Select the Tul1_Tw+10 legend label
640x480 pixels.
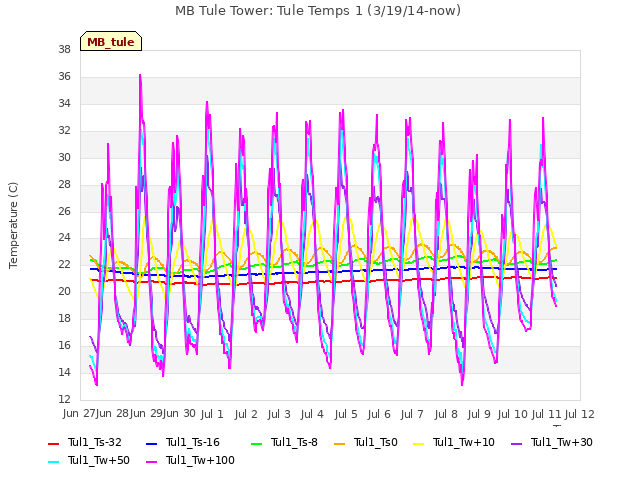click(x=464, y=442)
